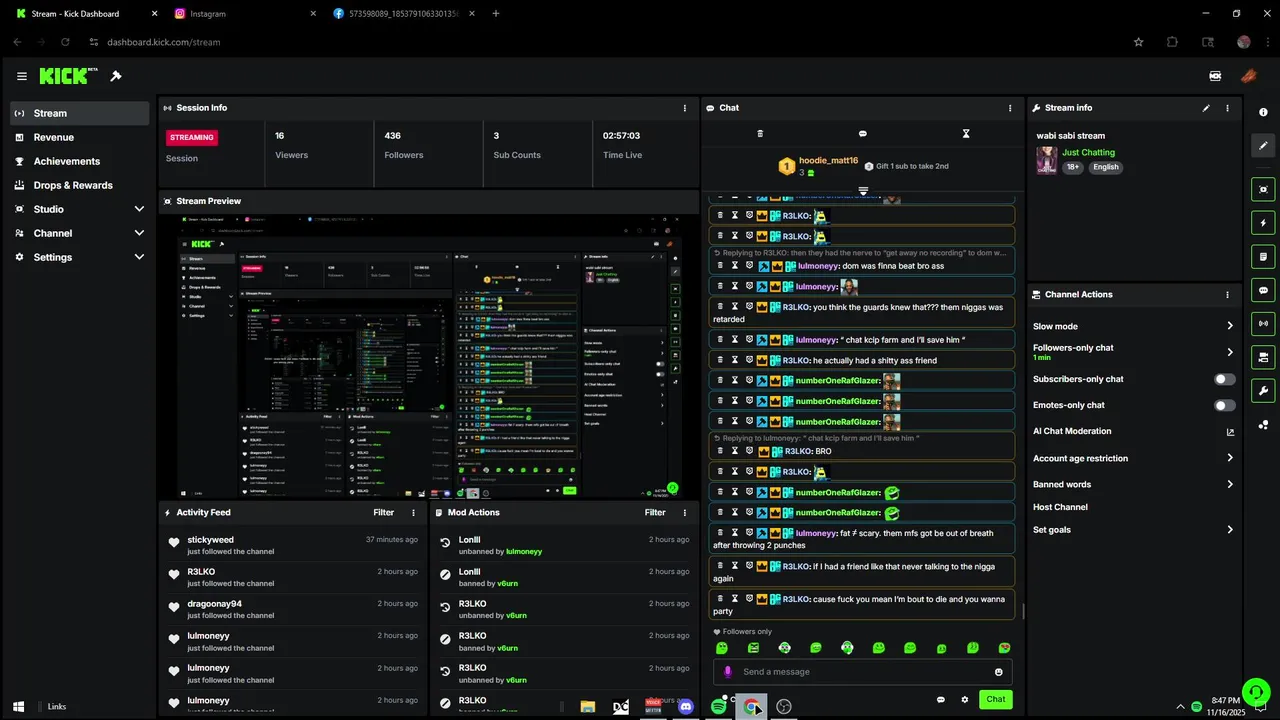Image resolution: width=1280 pixels, height=720 pixels.
Task: Open File Explorer from the taskbar
Action: (588, 707)
